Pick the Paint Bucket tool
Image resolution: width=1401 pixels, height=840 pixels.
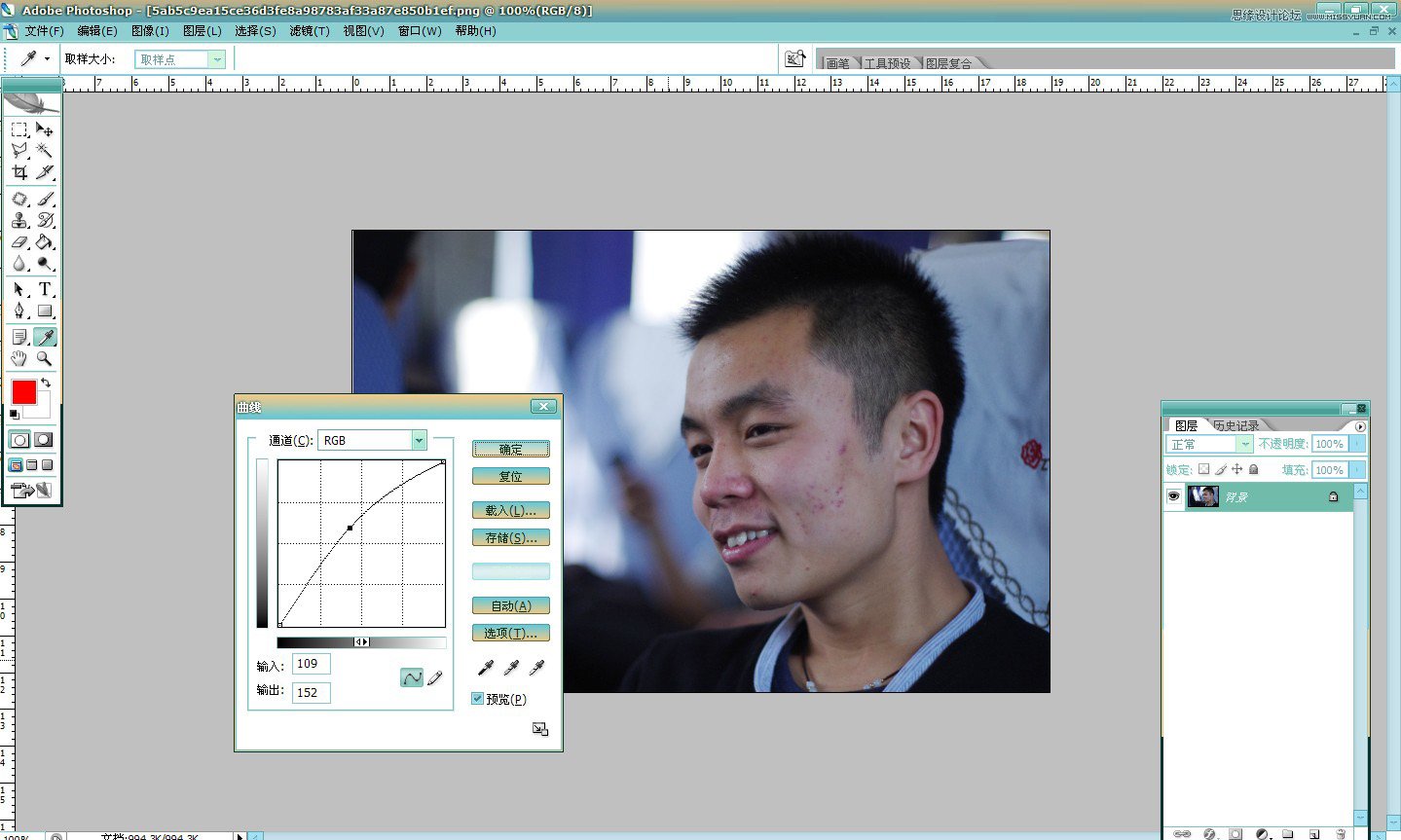(x=45, y=242)
